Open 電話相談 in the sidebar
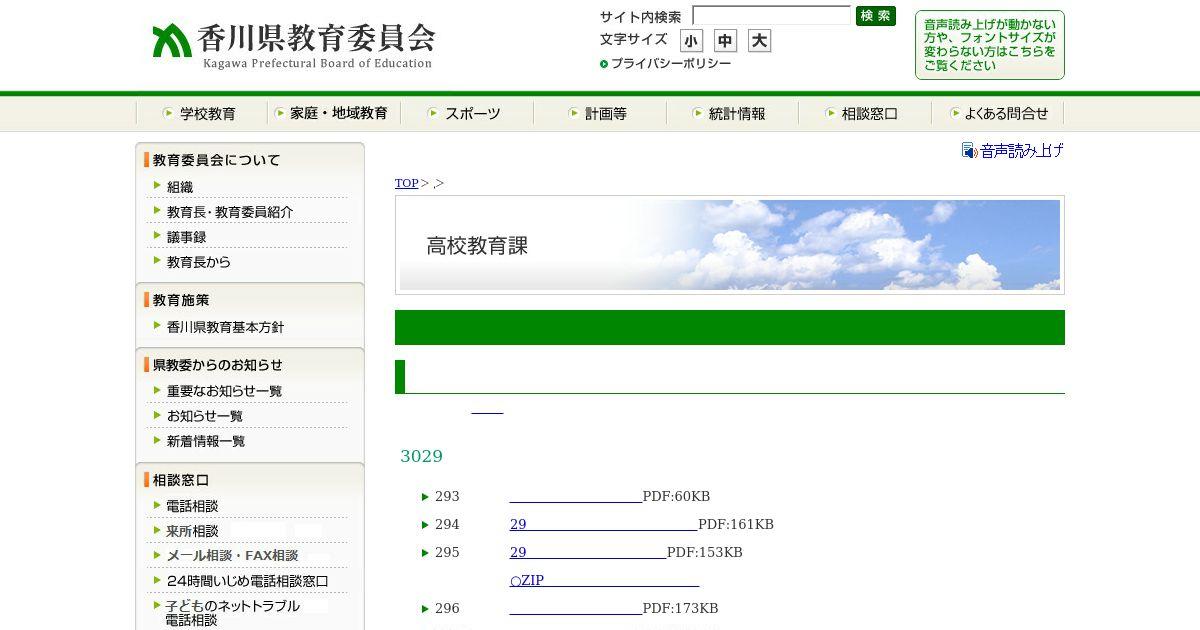This screenshot has height=630, width=1200. point(192,506)
